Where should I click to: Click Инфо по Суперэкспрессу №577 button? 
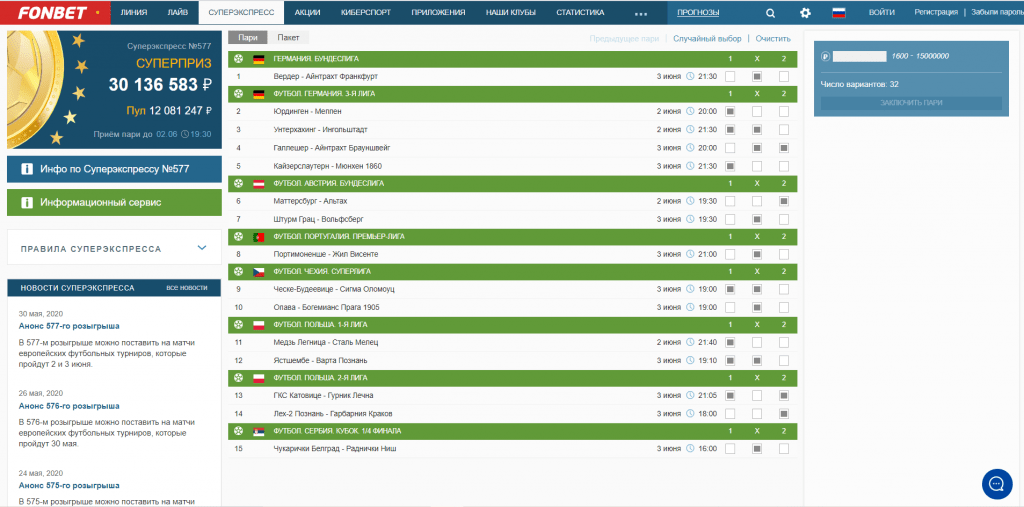click(x=114, y=169)
